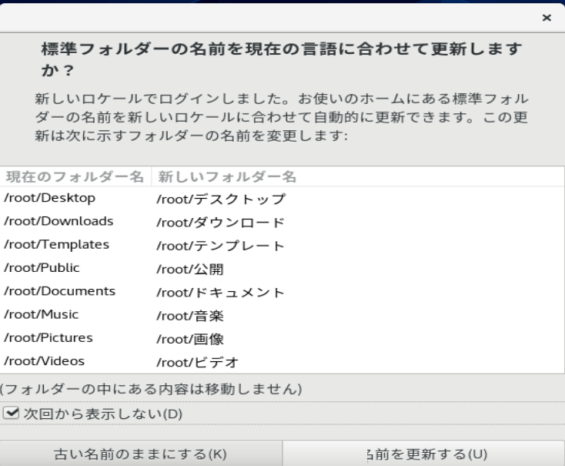The width and height of the screenshot is (565, 466).
Task: Select the /root/Templates row
Action: [282, 245]
